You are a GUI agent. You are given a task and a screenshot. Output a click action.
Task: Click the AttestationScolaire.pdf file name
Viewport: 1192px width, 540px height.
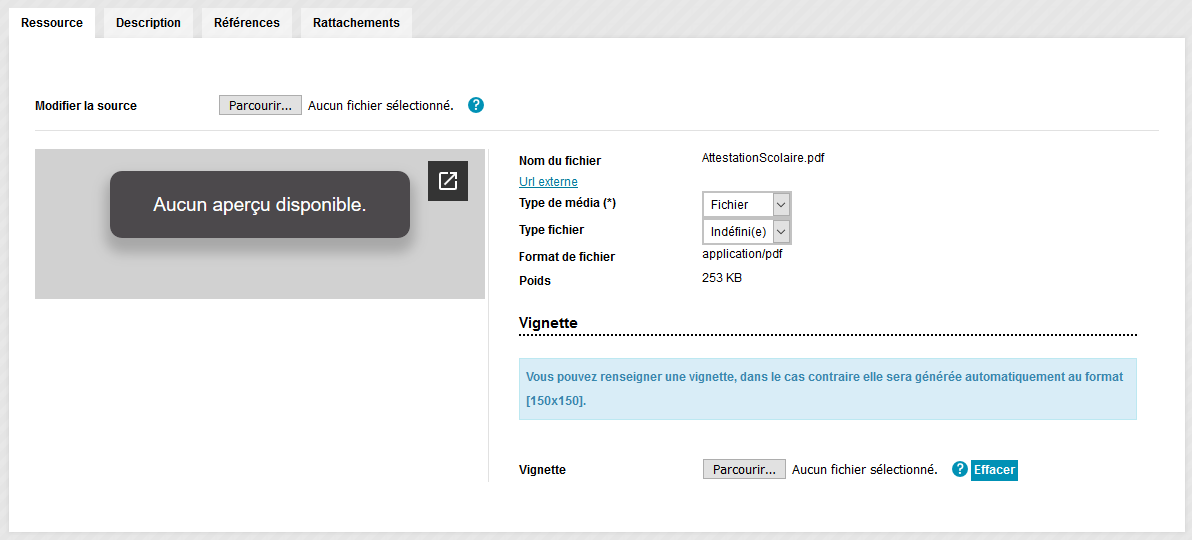[763, 158]
